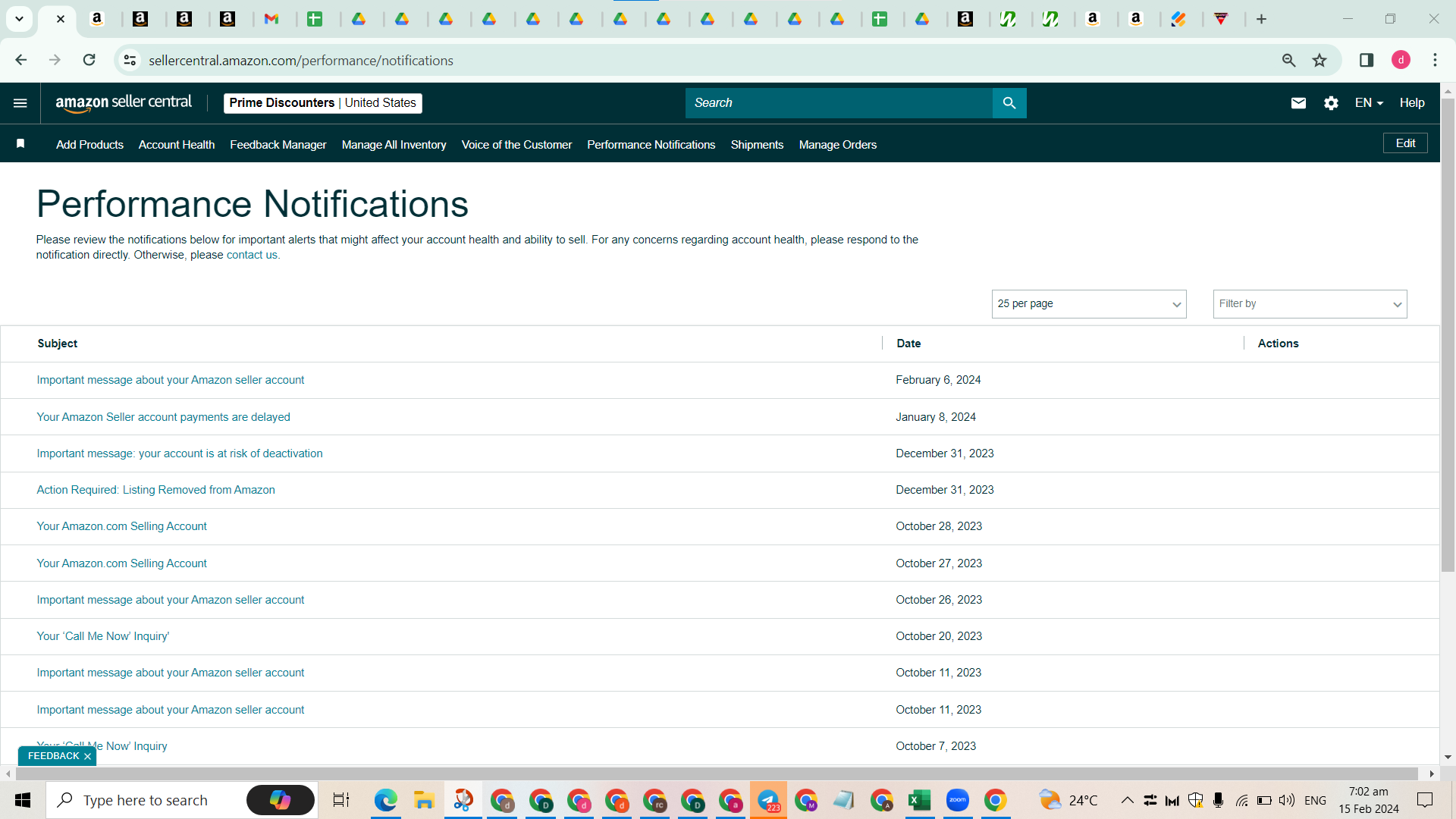Open the Windows notification center
The height and width of the screenshot is (819, 1456).
coord(1425,800)
